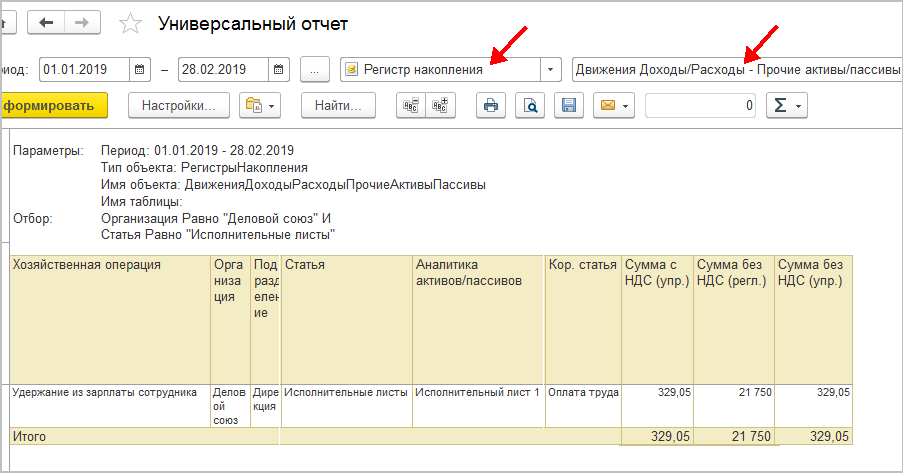Screen dimensions: 903x473
Task: Add report to favorites with star icon
Action: pos(130,24)
